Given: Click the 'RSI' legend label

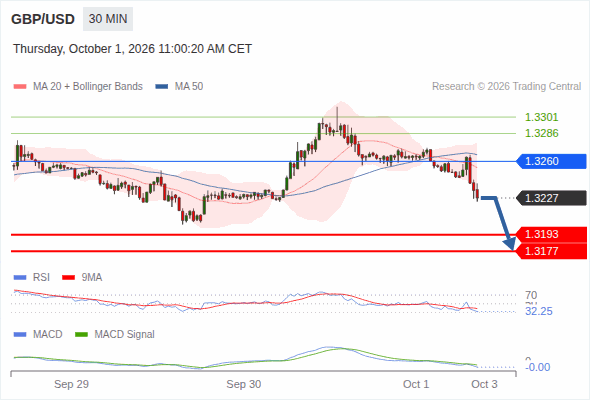Looking at the screenshot, I should (x=41, y=278).
